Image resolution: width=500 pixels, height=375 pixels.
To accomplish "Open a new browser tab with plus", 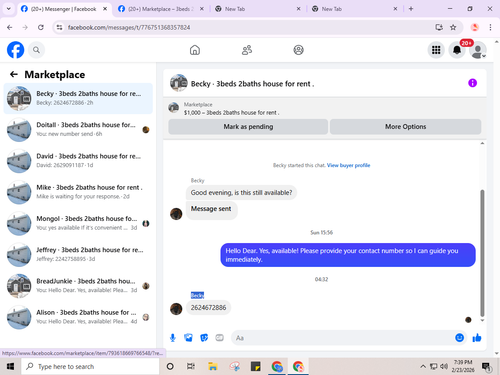I will (411, 9).
